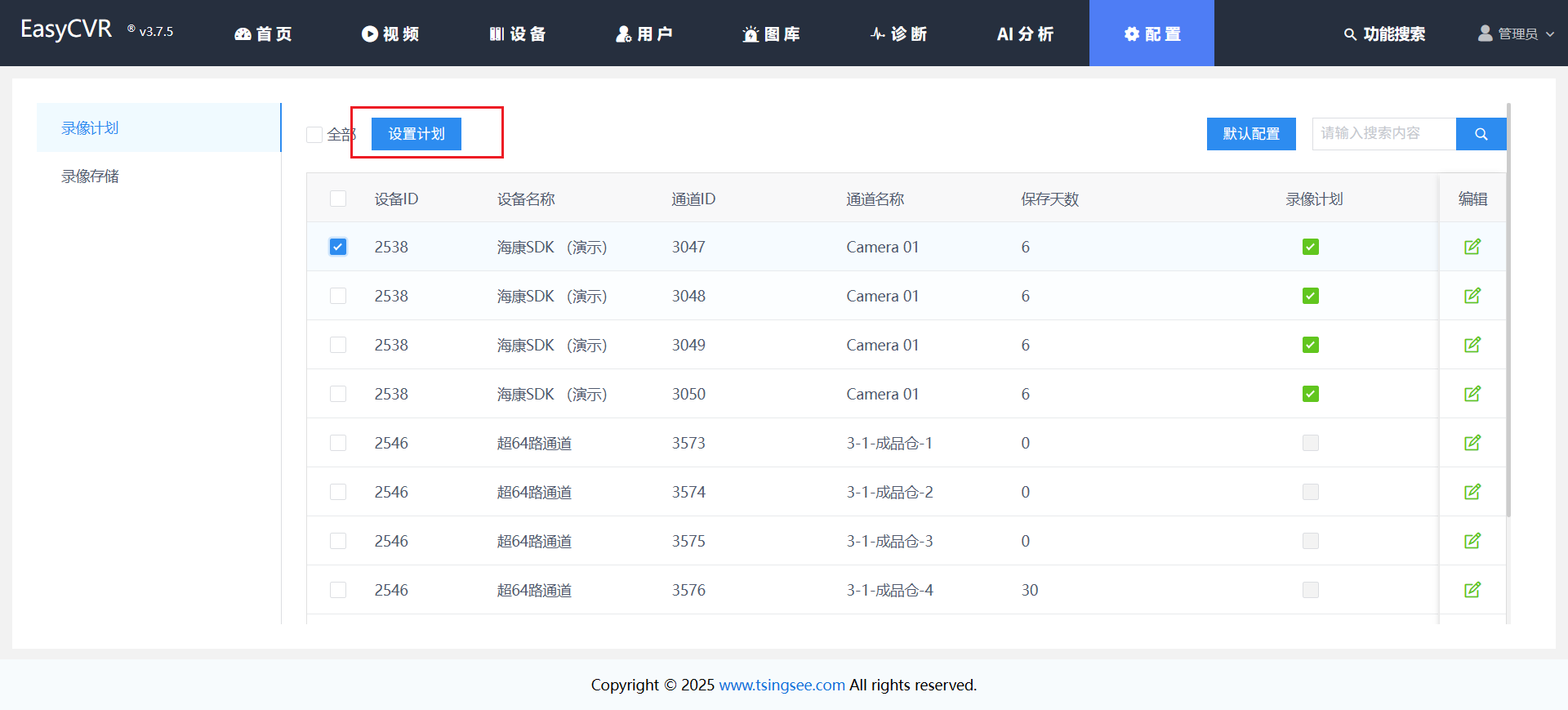Uncheck the row checkbox for channel 3047
Screen dimensions: 1568x710
pyautogui.click(x=338, y=247)
